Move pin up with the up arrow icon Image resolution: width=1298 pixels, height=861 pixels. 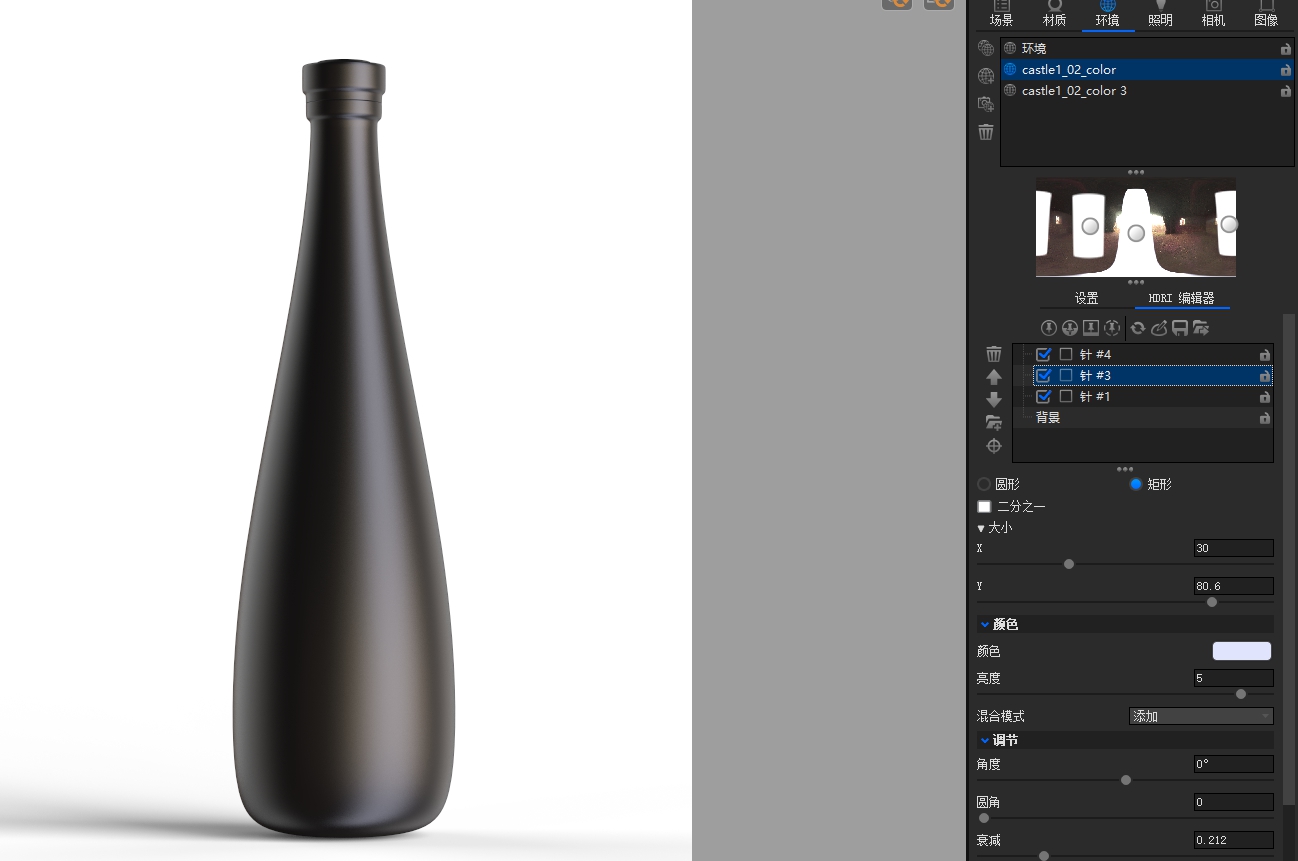(x=994, y=377)
